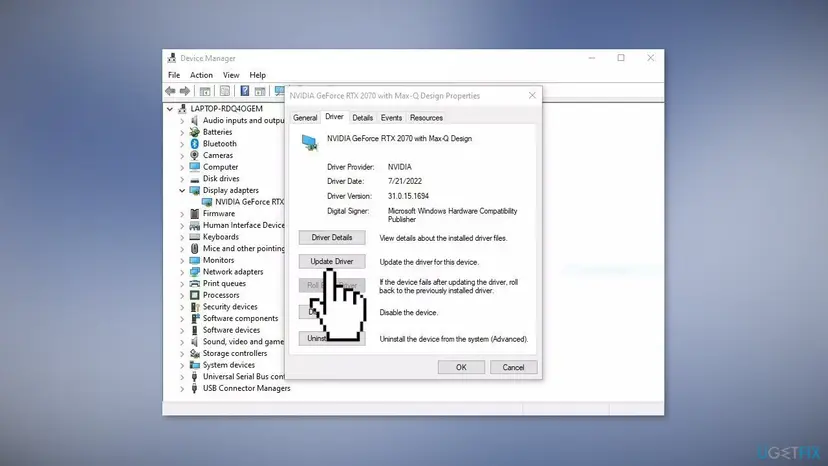Image resolution: width=828 pixels, height=466 pixels.
Task: Open the Action menu
Action: click(201, 75)
